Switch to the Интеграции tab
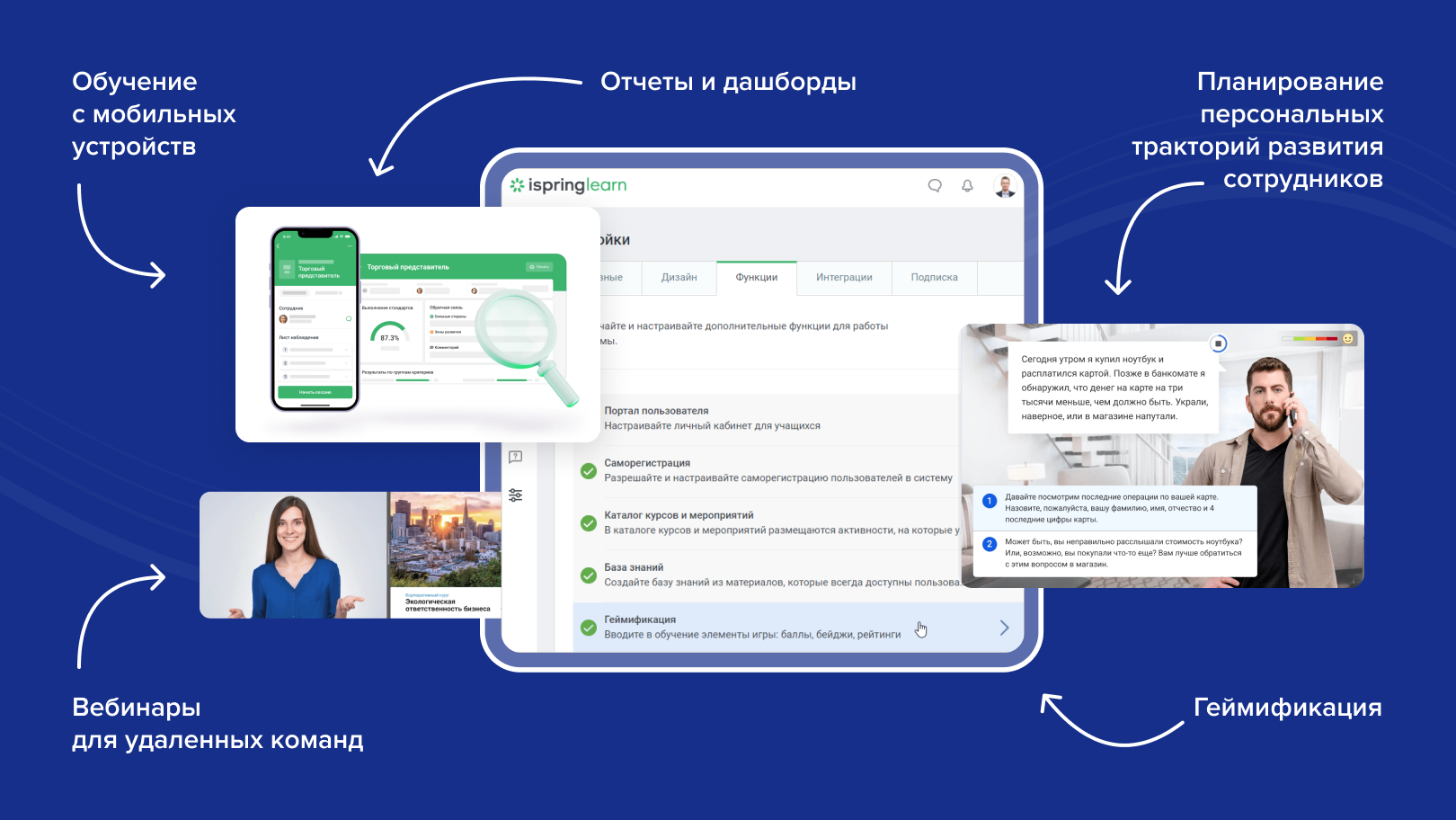This screenshot has height=820, width=1456. 844,278
